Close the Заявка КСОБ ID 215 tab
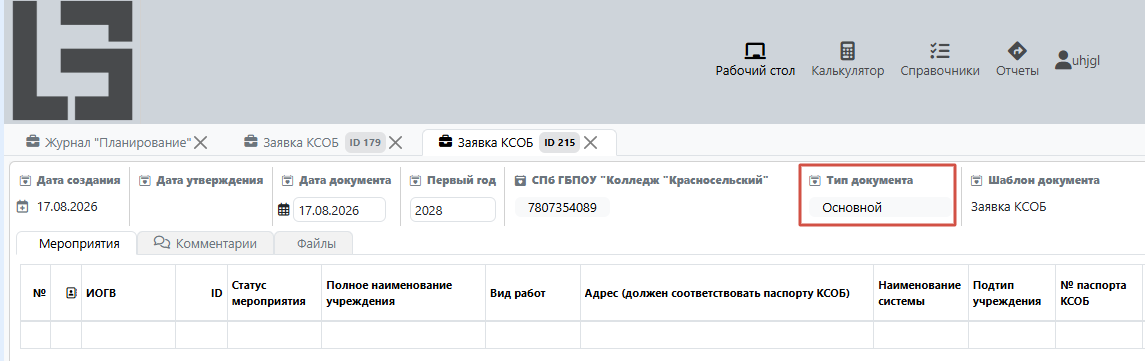The image size is (1145, 361). tap(591, 142)
